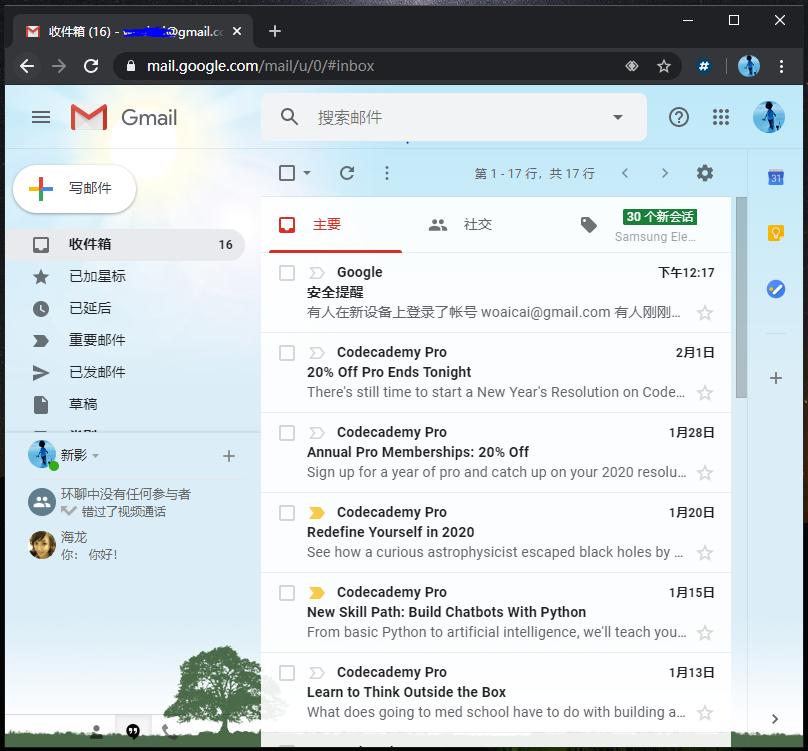Open the Google apps launcher grid
Viewport: 808px width, 751px height.
point(721,117)
